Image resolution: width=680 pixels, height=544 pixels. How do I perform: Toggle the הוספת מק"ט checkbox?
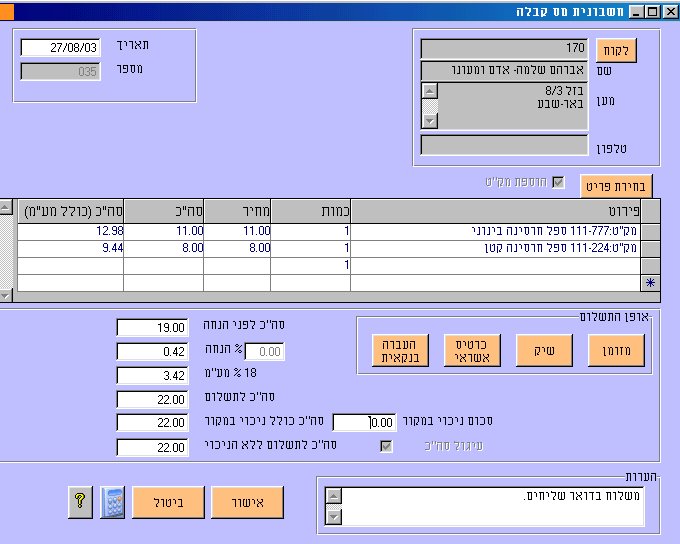coord(558,182)
